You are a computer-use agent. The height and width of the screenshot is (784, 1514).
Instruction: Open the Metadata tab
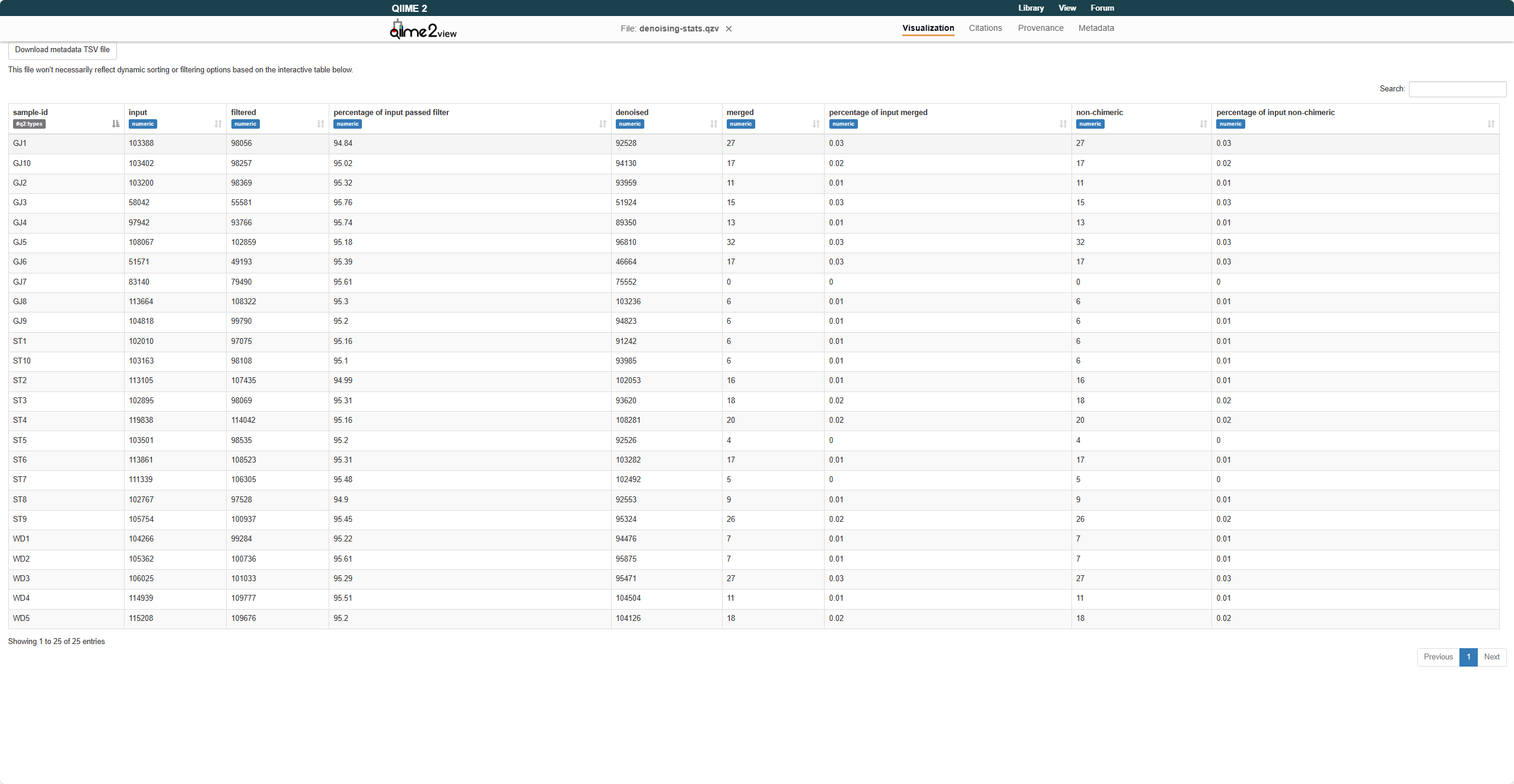pos(1096,28)
